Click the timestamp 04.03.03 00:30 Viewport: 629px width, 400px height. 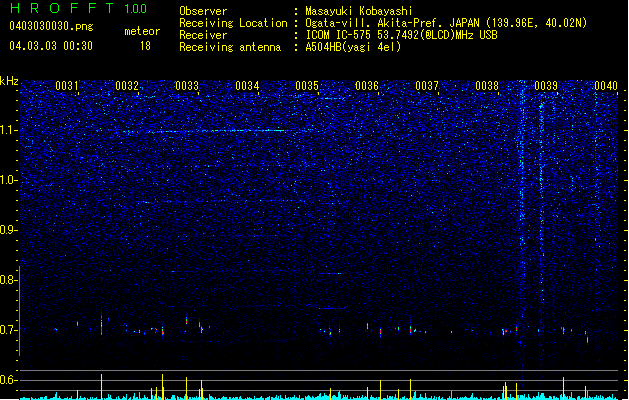tap(51, 46)
